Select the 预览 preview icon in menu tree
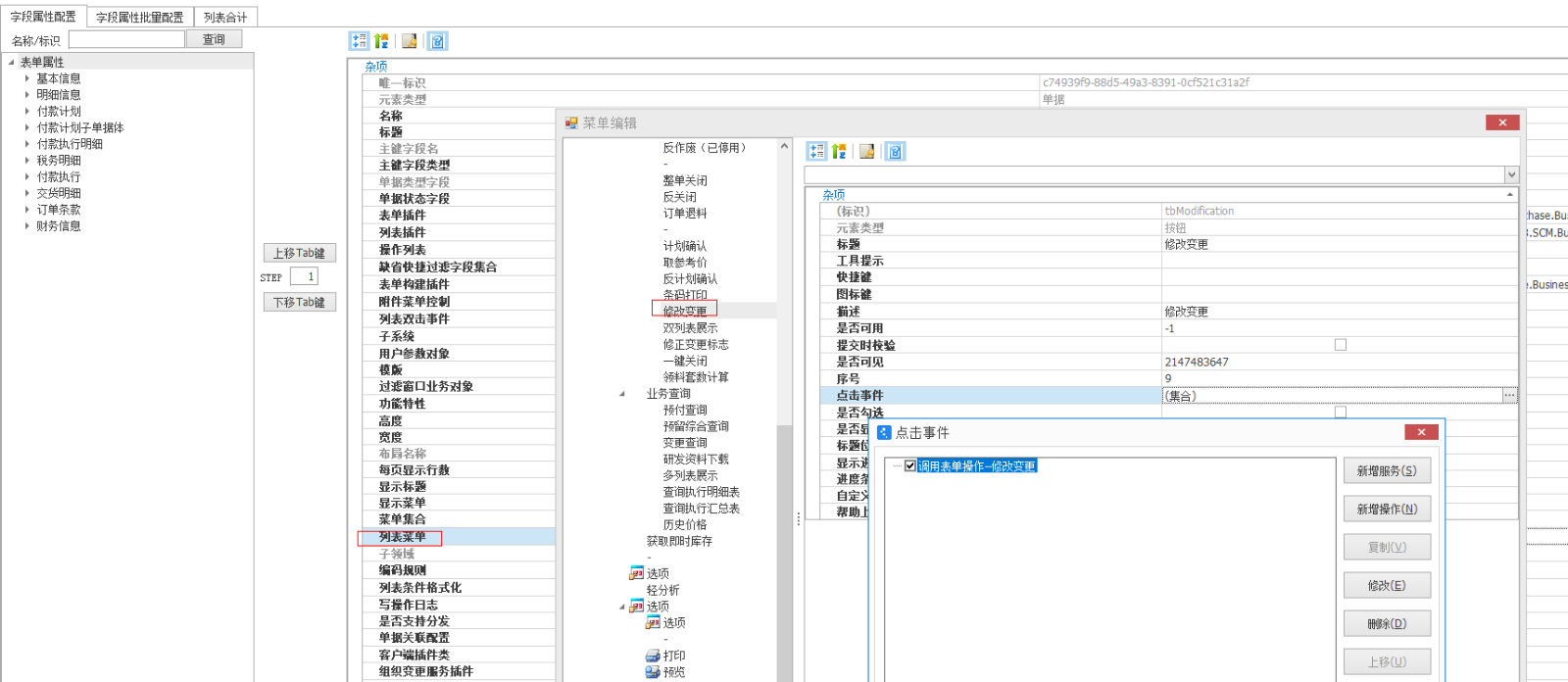The height and width of the screenshot is (682, 1568). (x=653, y=672)
